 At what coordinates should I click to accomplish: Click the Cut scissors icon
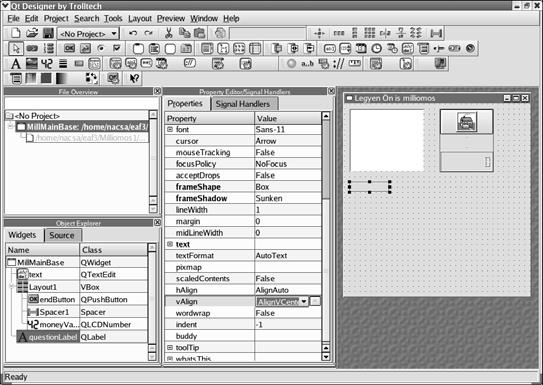point(169,34)
